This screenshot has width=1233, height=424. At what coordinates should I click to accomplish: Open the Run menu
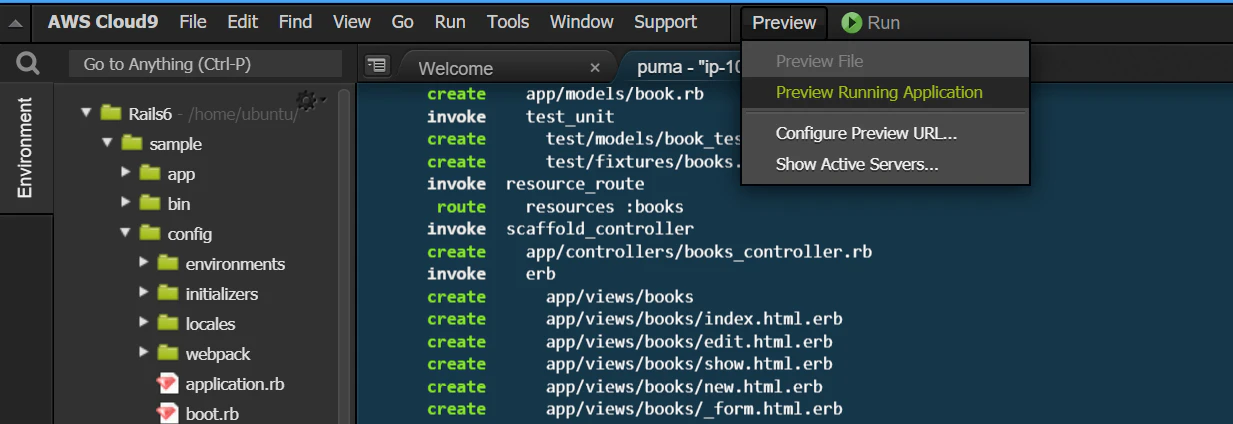[x=450, y=22]
